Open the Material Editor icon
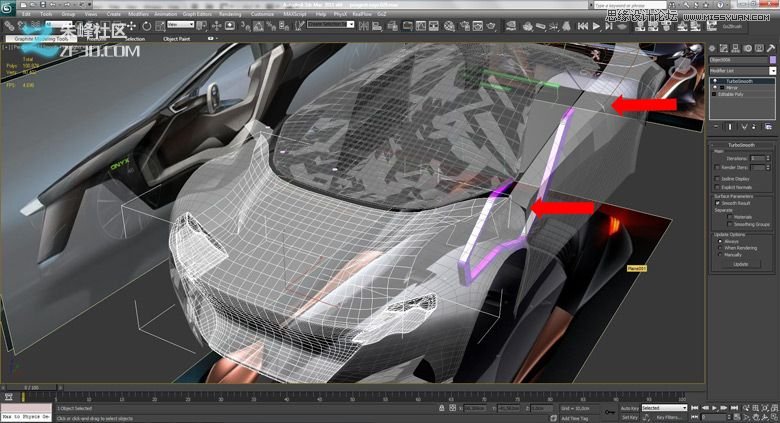Screen dimensions: 780x423 point(449,25)
